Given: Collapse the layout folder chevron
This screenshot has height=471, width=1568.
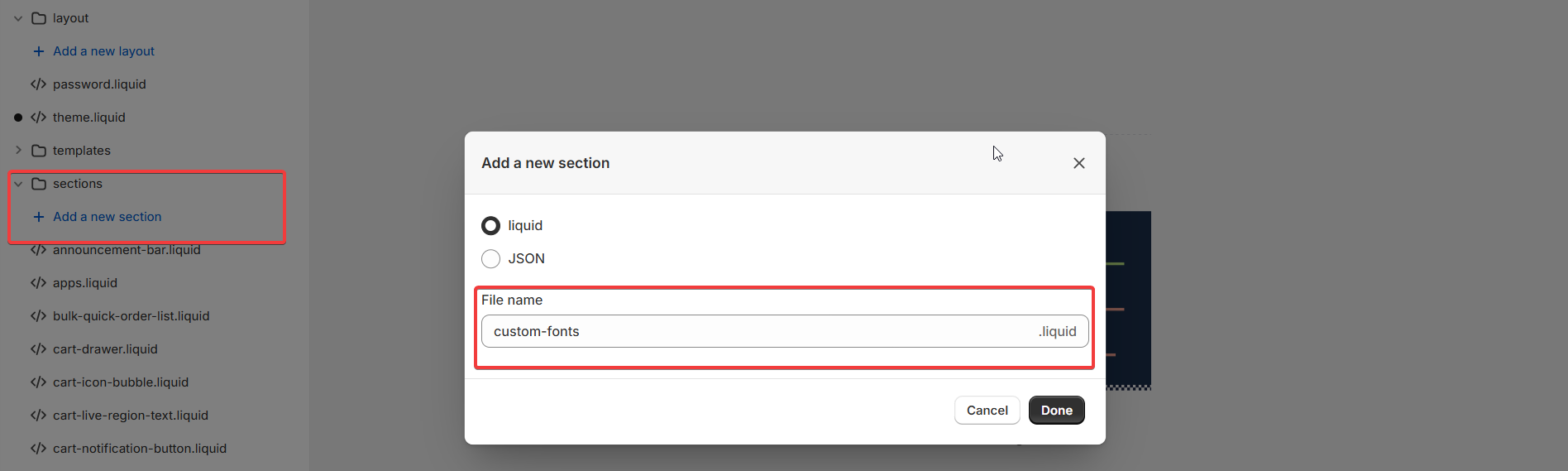Looking at the screenshot, I should 18,18.
